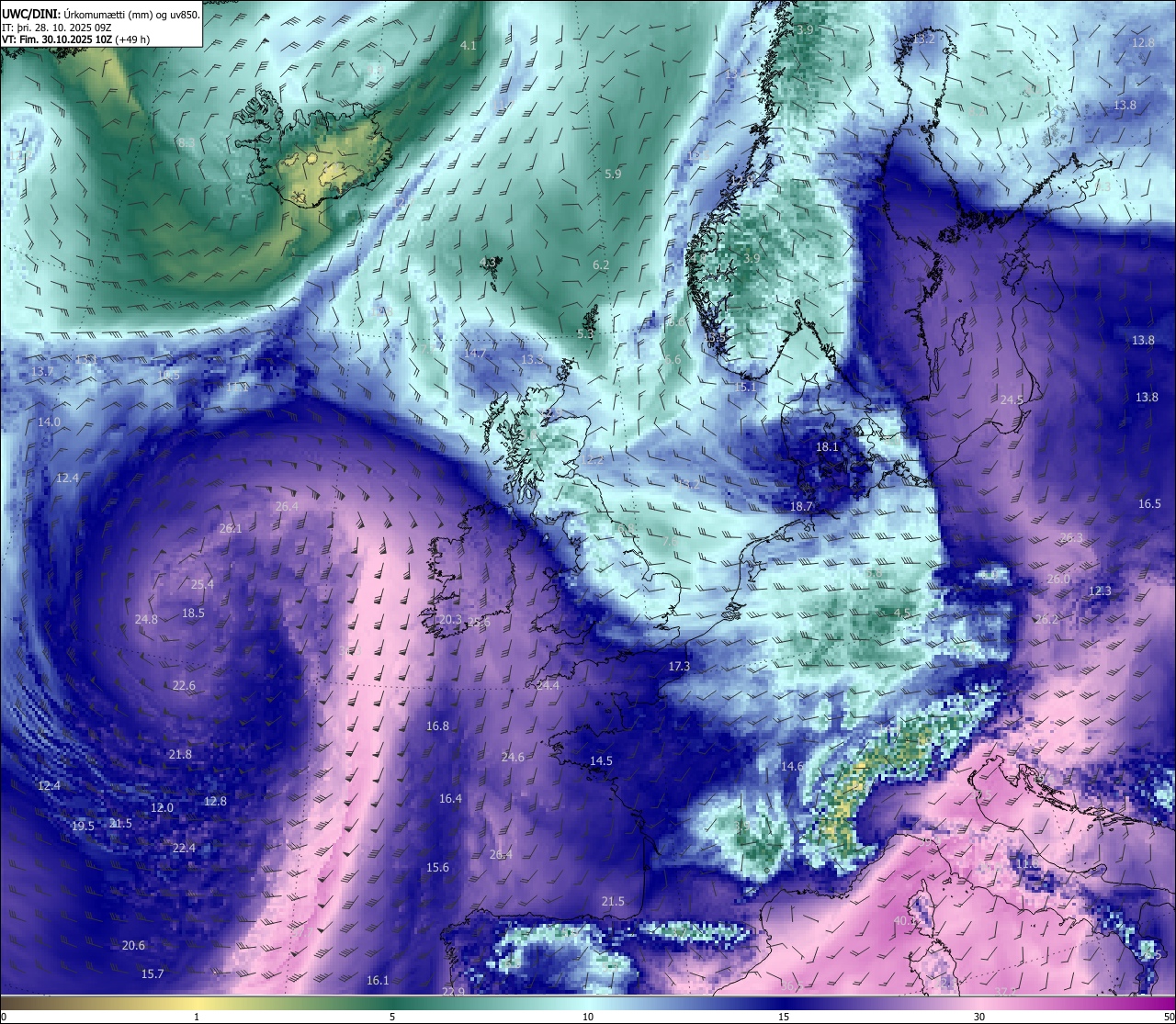Click the map value "18.1" over Denmark
Screen dimensions: 1176x1024
(827, 447)
